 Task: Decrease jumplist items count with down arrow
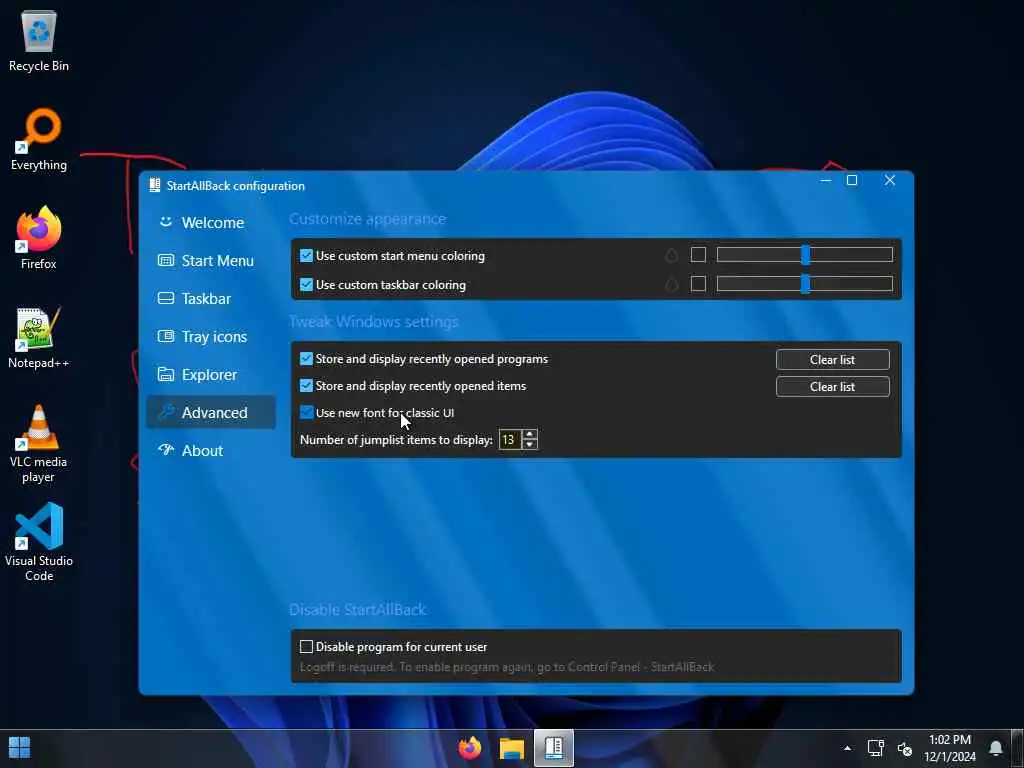[x=530, y=445]
